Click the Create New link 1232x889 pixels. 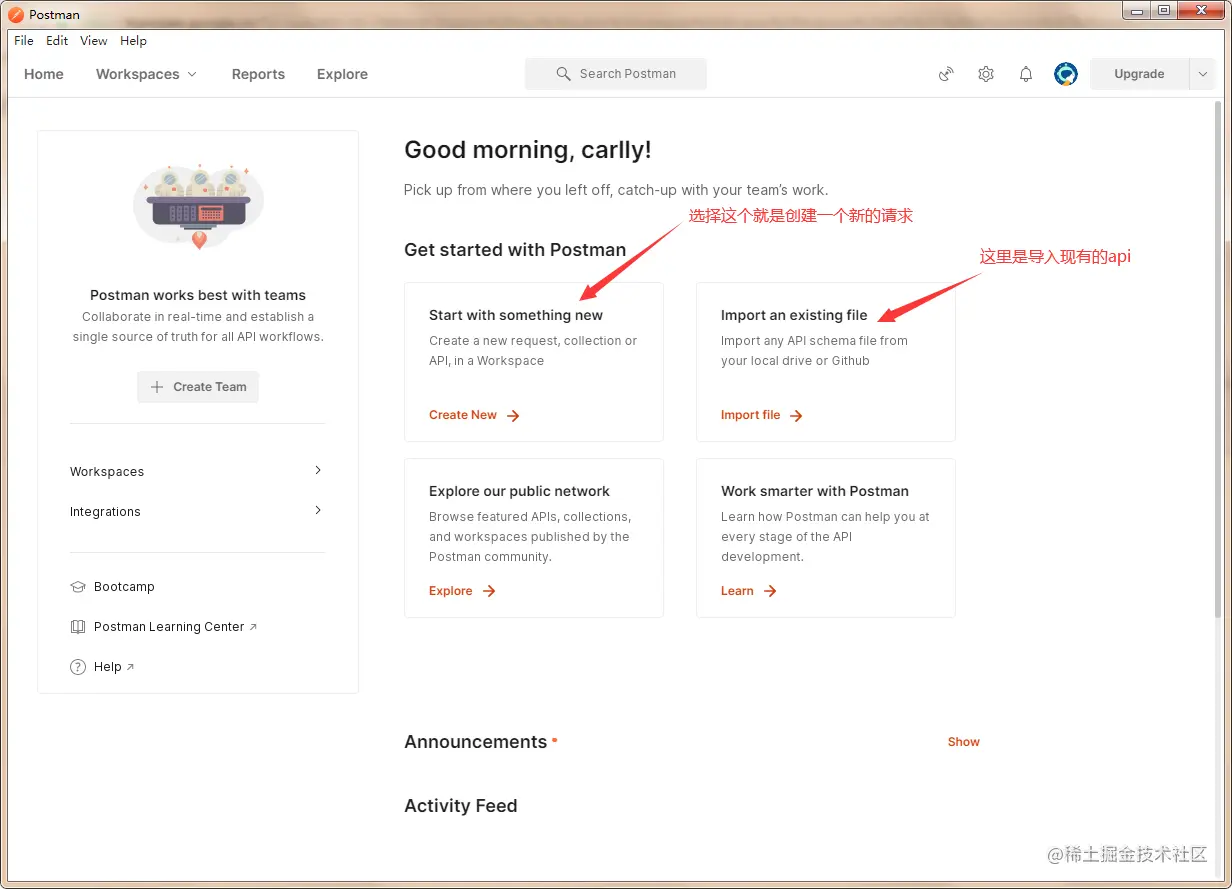463,415
